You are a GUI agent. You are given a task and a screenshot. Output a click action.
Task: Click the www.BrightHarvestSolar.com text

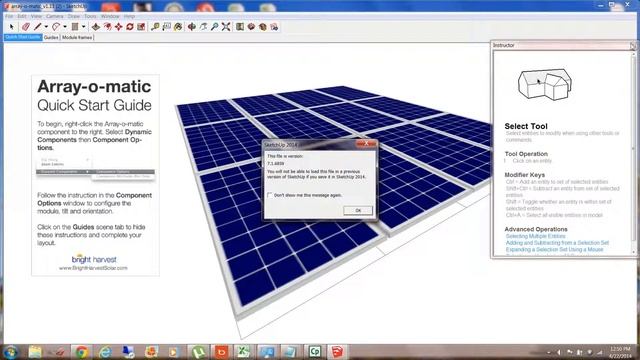[x=93, y=268]
